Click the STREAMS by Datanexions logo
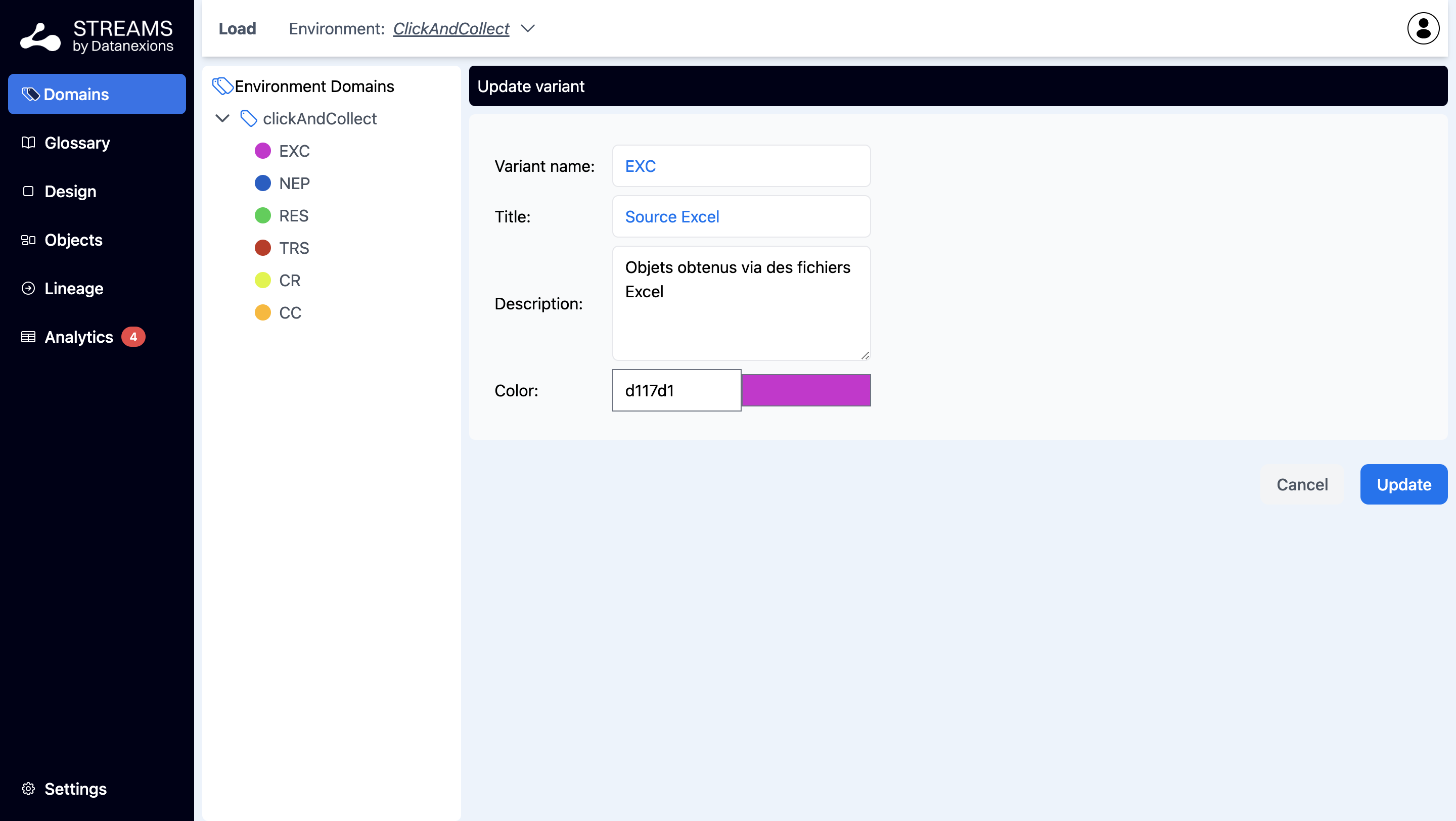The height and width of the screenshot is (821, 1456). pos(97,36)
